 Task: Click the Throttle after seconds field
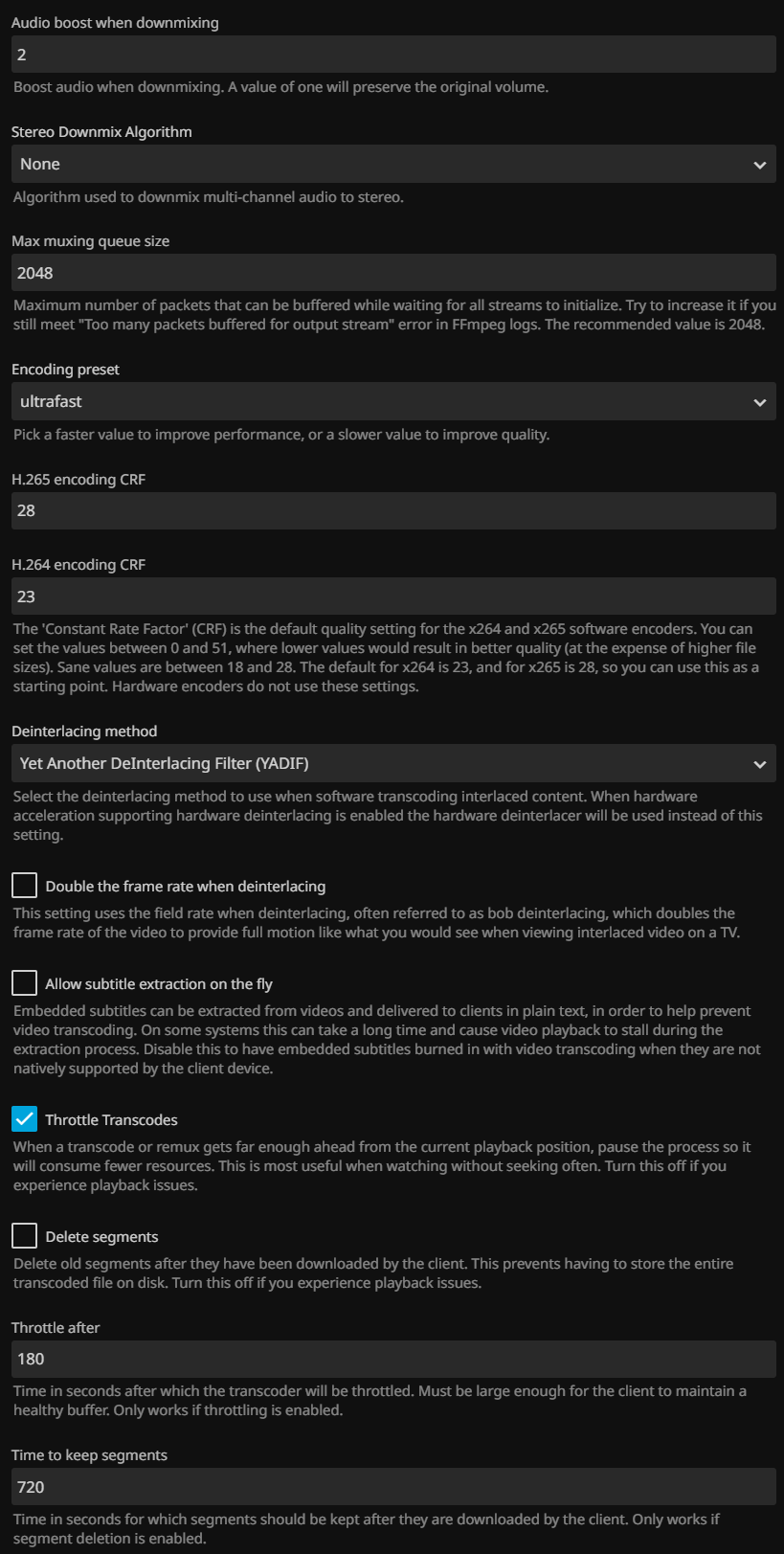coord(392,1359)
